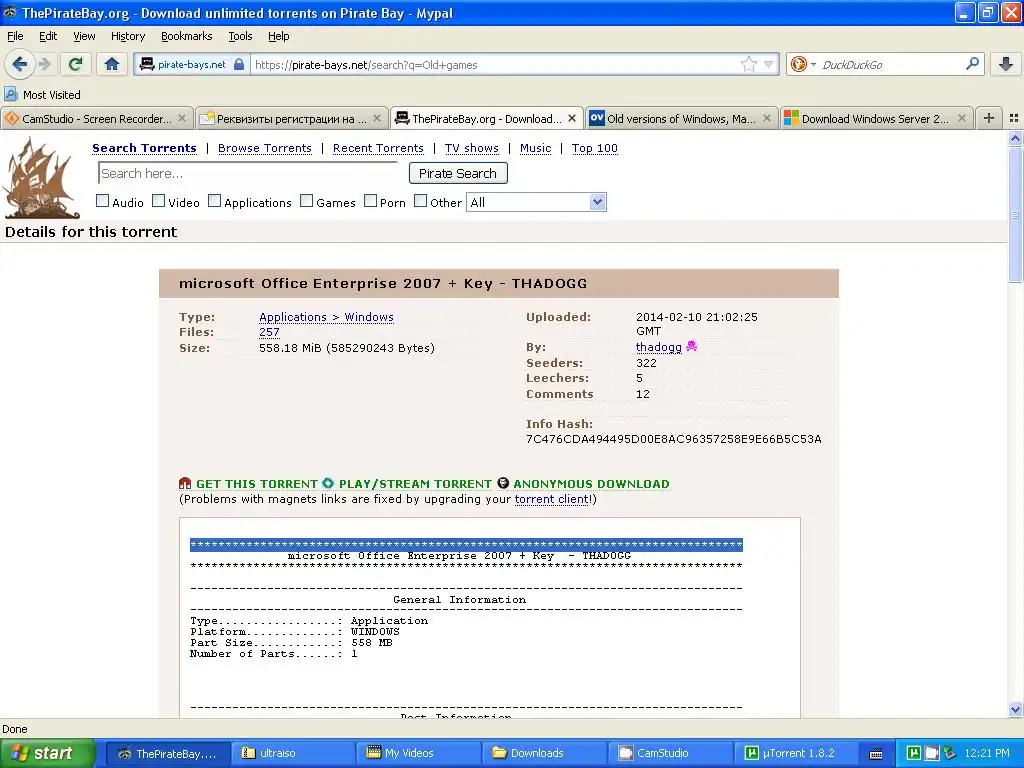Enable the Games checkbox
1024x768 pixels.
click(x=306, y=200)
